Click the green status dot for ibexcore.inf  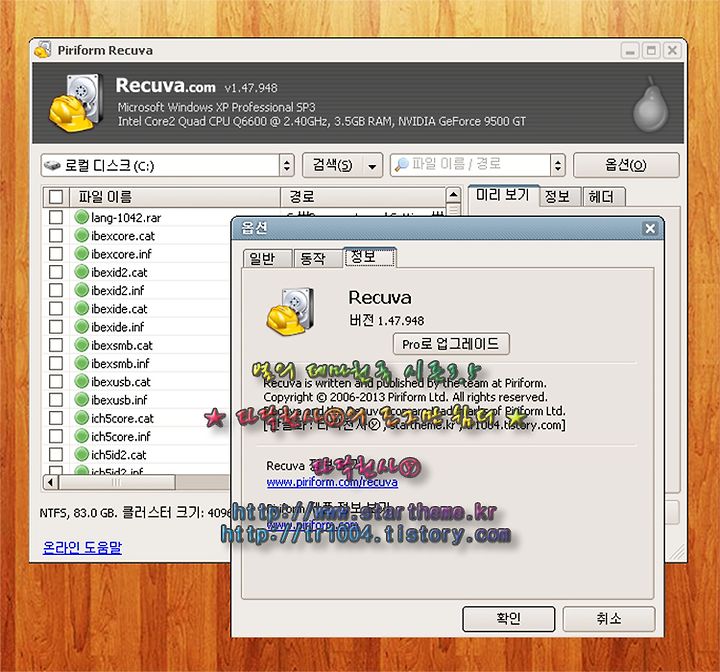click(81, 254)
